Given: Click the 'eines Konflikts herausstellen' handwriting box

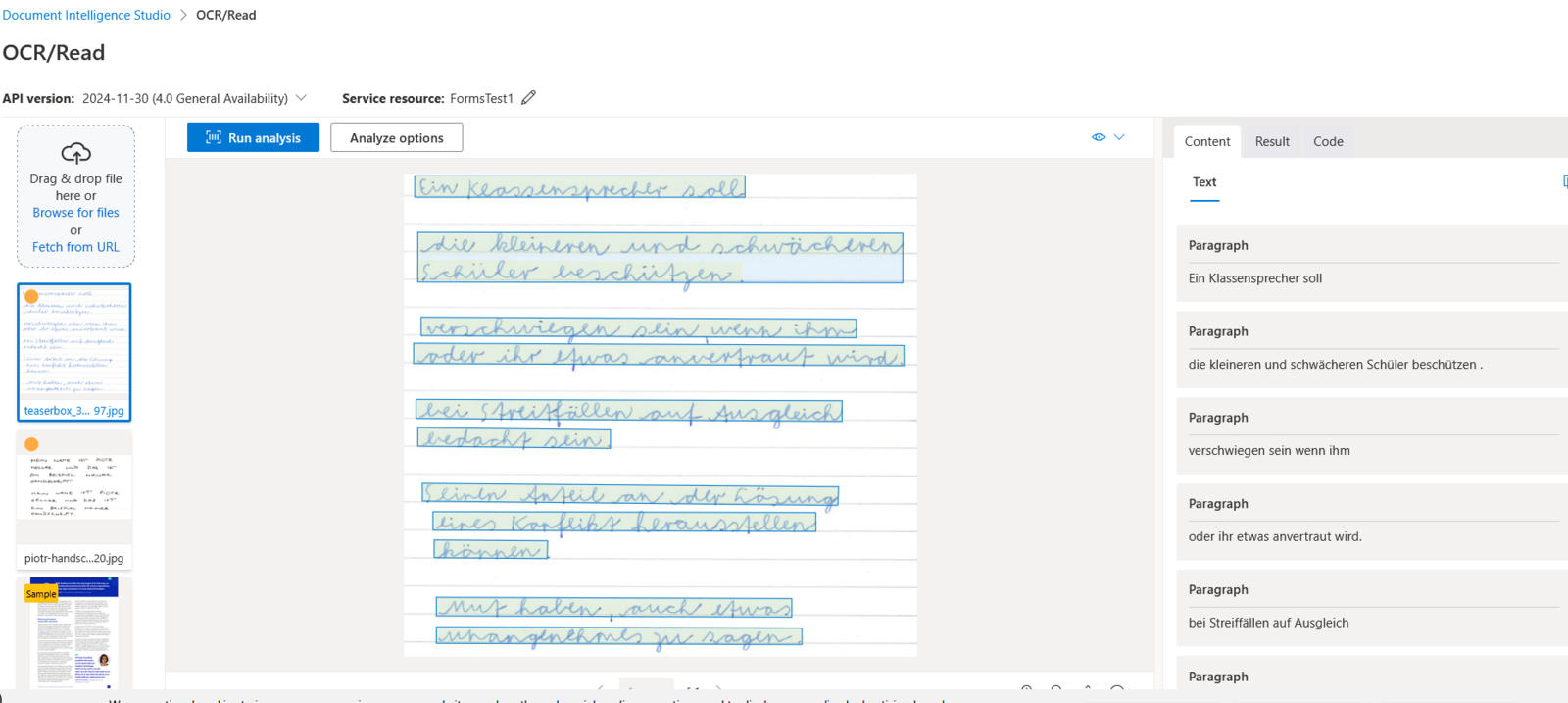Looking at the screenshot, I should (x=624, y=523).
